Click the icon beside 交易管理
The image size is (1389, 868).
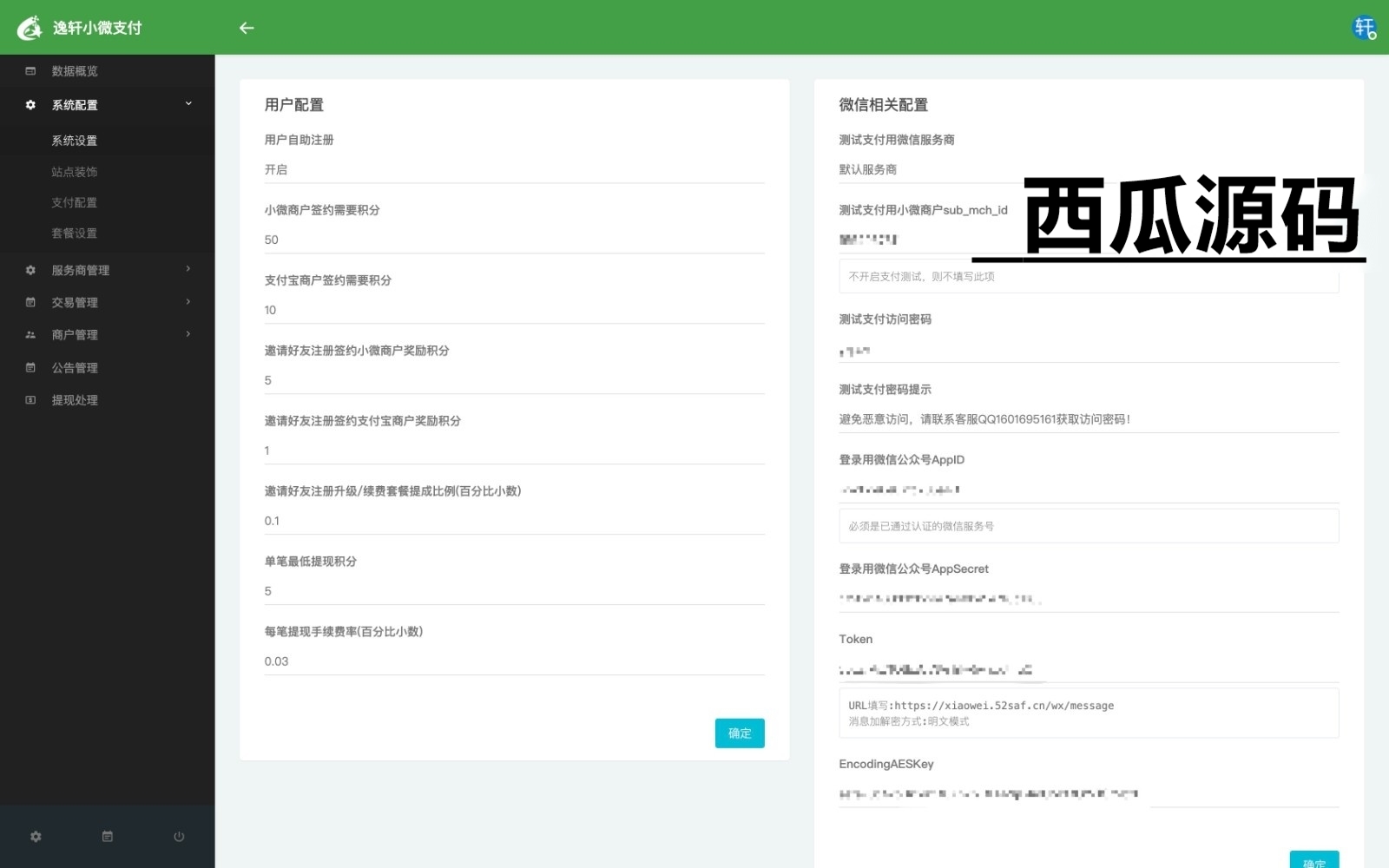pyautogui.click(x=31, y=302)
